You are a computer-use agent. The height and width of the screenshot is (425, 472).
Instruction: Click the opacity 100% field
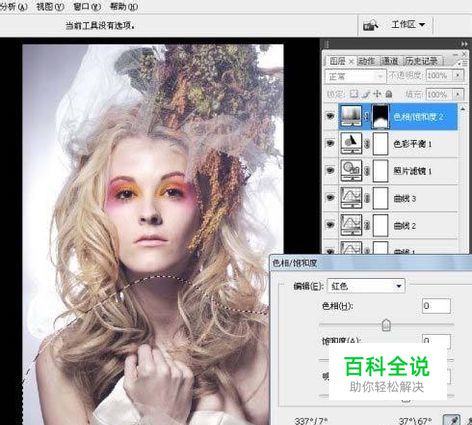pyautogui.click(x=439, y=76)
